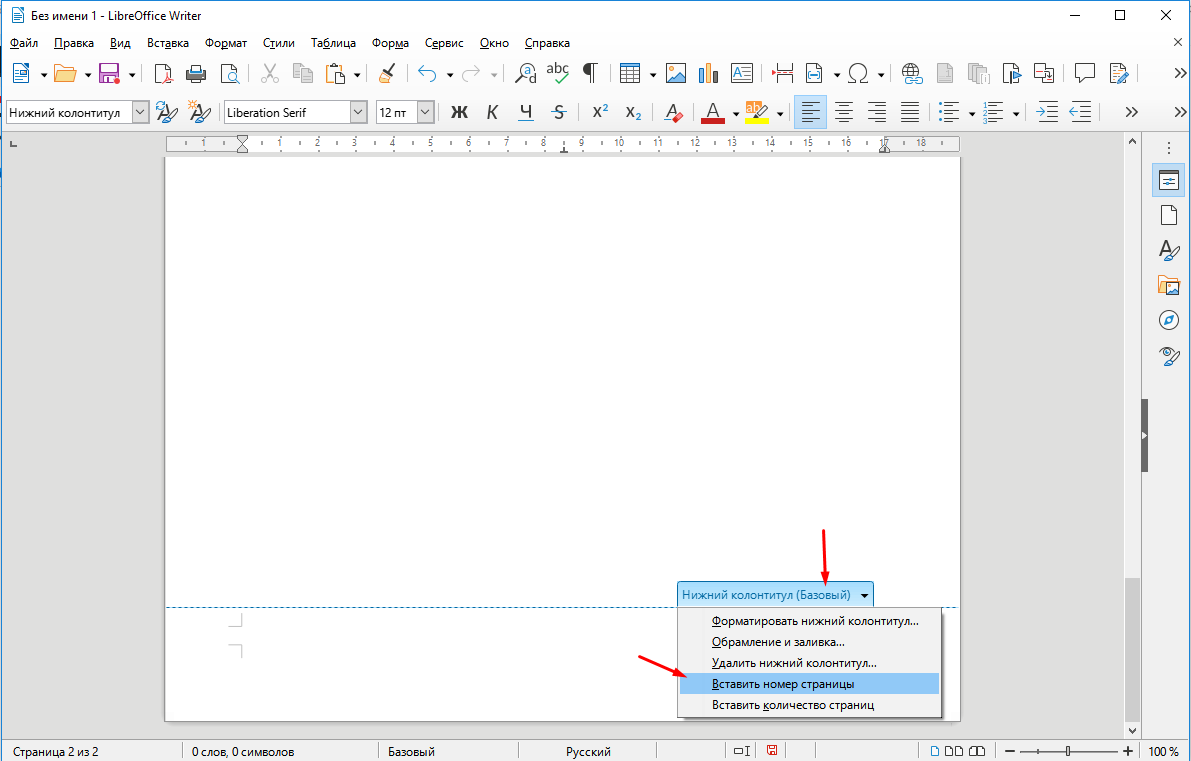1191x761 pixels.
Task: Choose 'Форматировать нижний колонтитул...'
Action: pyautogui.click(x=809, y=621)
